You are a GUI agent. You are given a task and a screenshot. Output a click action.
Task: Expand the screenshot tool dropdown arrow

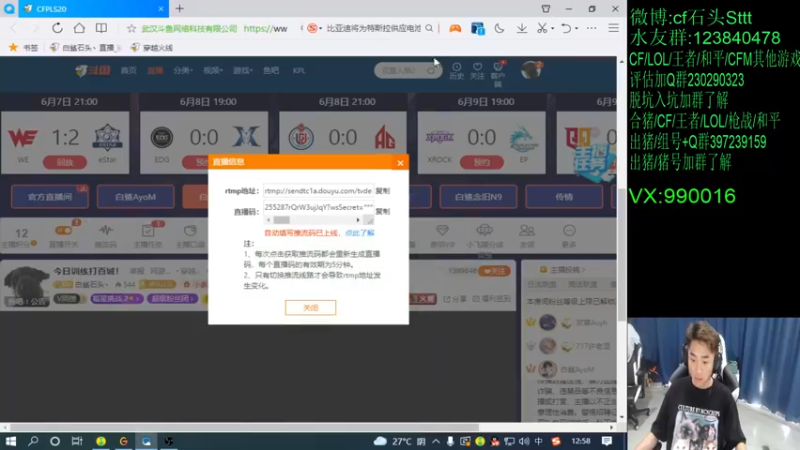[553, 29]
